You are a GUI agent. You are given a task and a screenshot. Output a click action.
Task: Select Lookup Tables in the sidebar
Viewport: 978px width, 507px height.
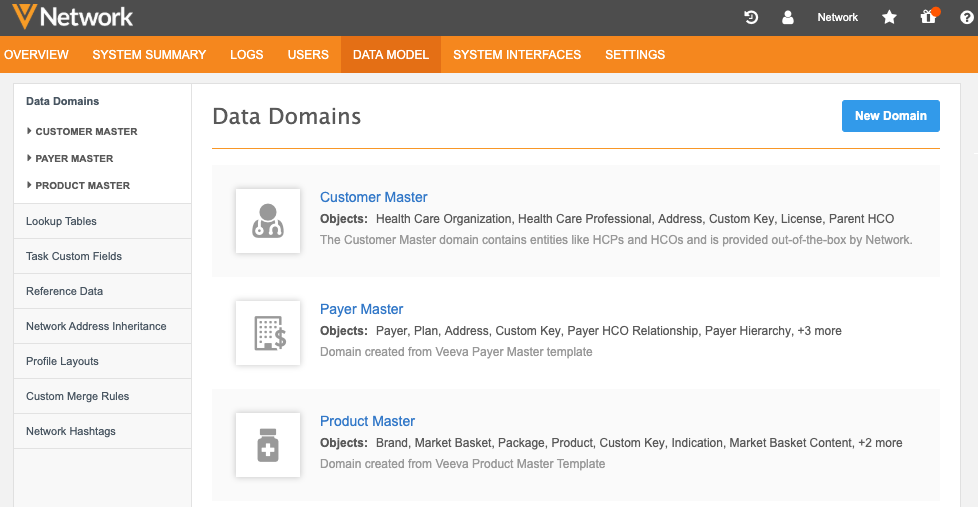tap(61, 221)
